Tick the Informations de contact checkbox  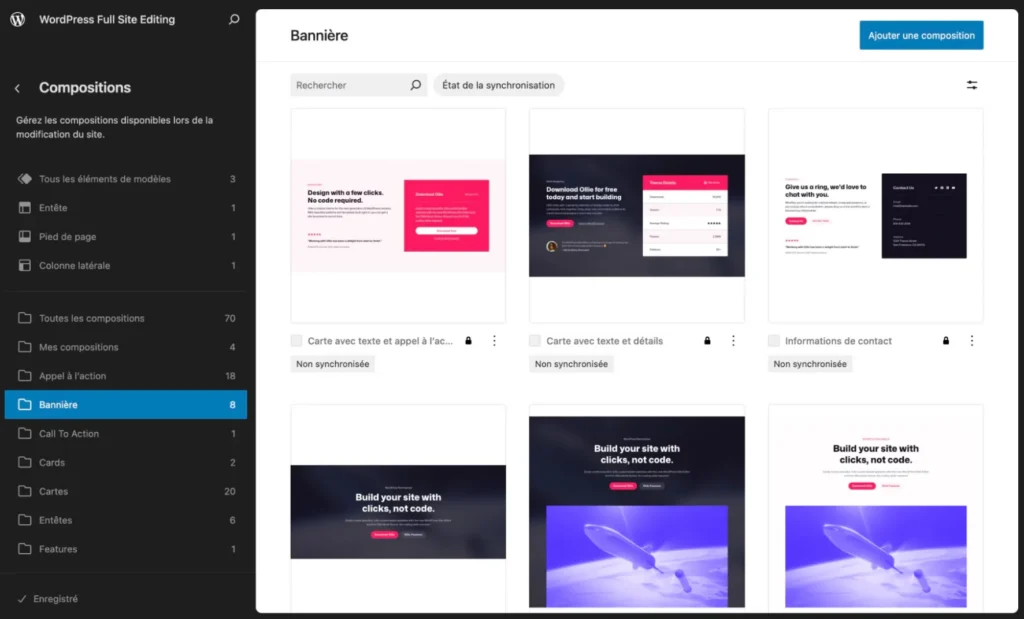pos(774,341)
